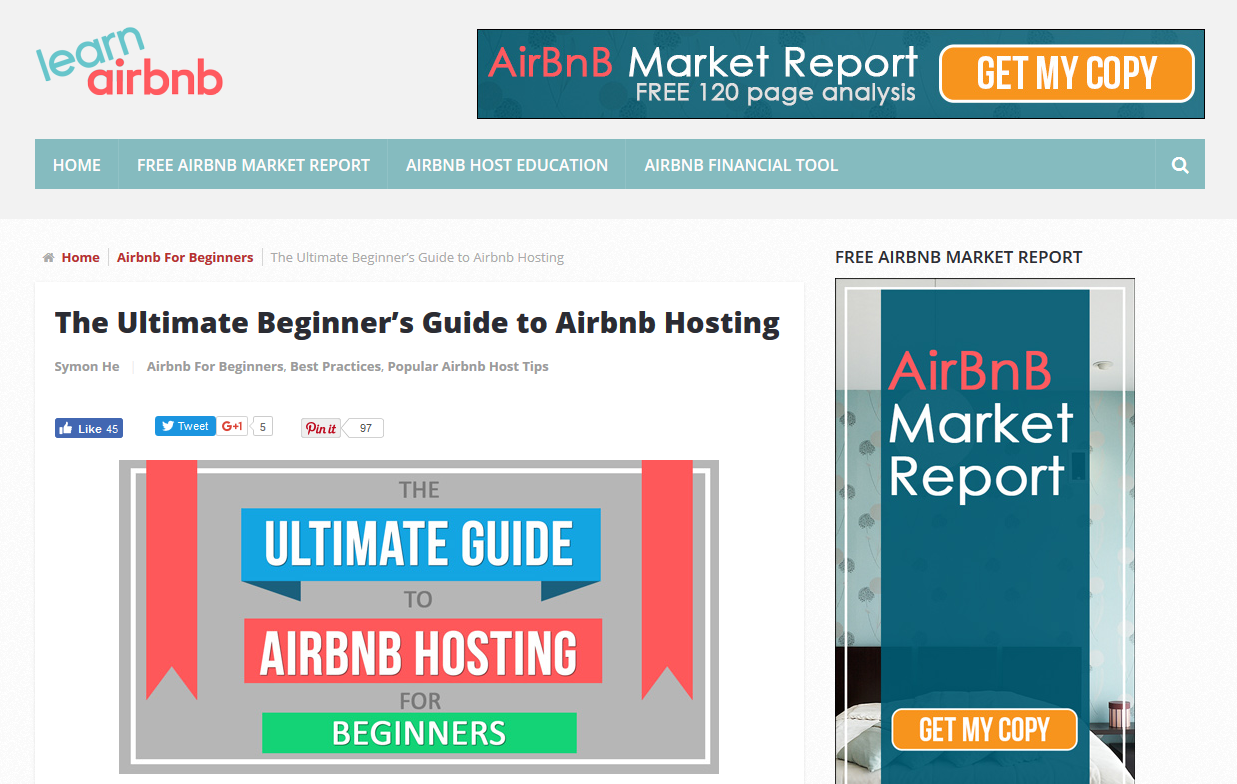
Task: Open Airbnb For Beginners category link
Action: tap(215, 367)
